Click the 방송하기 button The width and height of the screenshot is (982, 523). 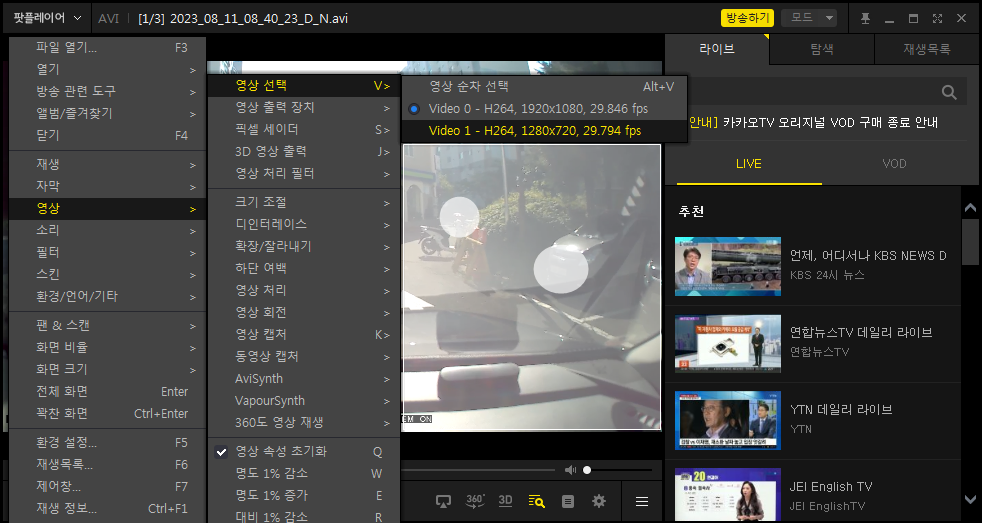(x=747, y=18)
